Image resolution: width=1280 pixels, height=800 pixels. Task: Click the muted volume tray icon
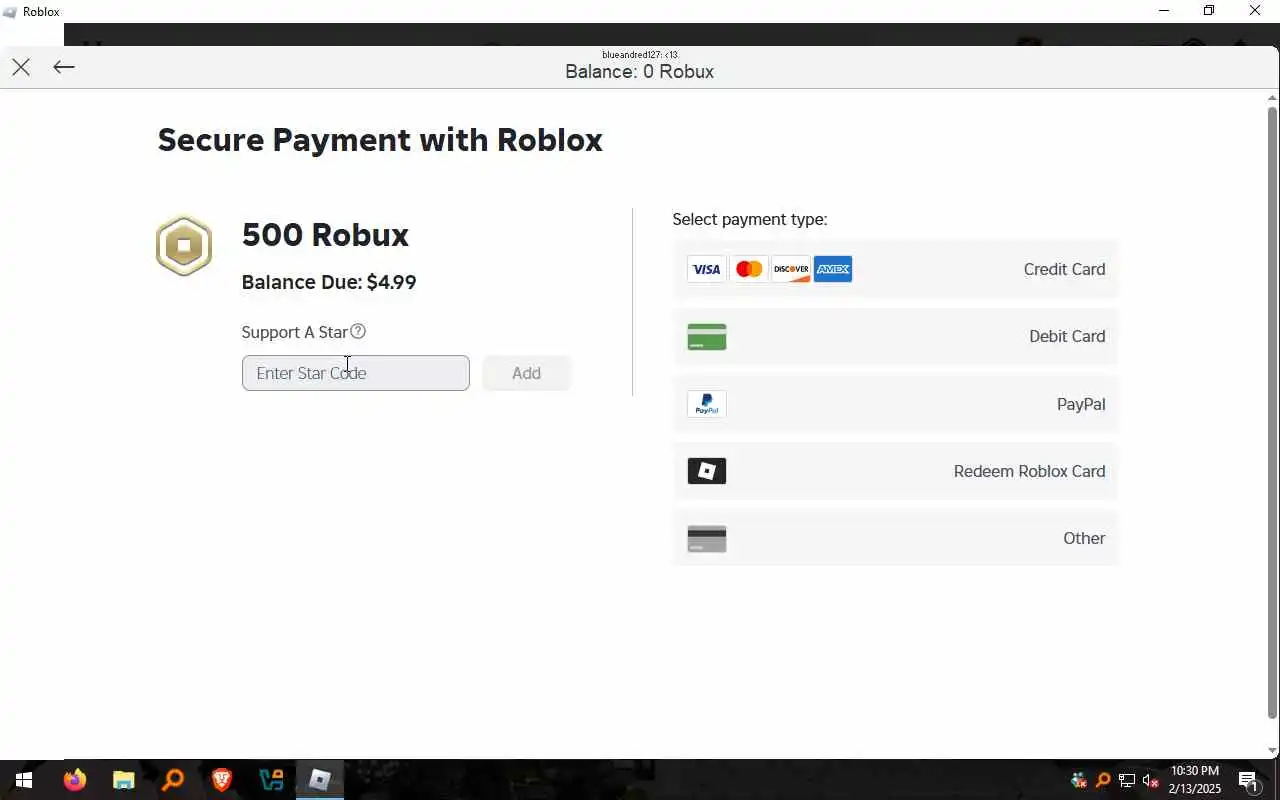[x=1151, y=781]
